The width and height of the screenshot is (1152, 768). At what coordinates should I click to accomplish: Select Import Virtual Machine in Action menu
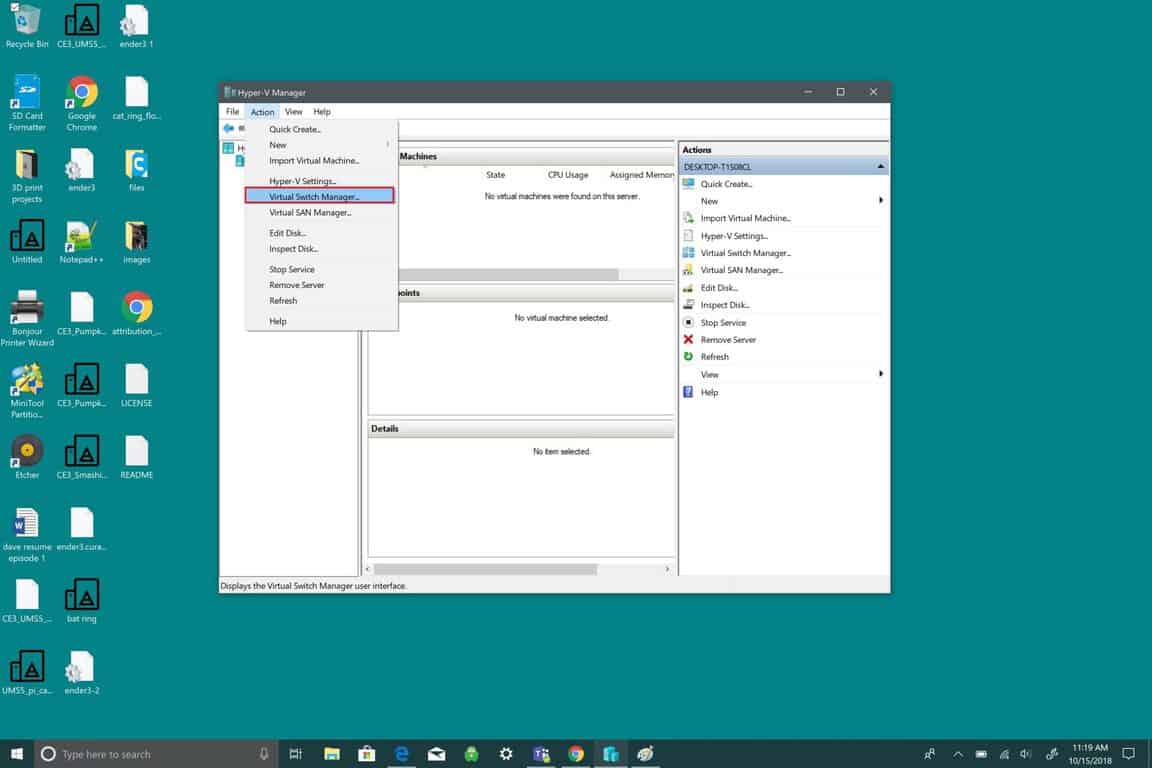(x=313, y=161)
